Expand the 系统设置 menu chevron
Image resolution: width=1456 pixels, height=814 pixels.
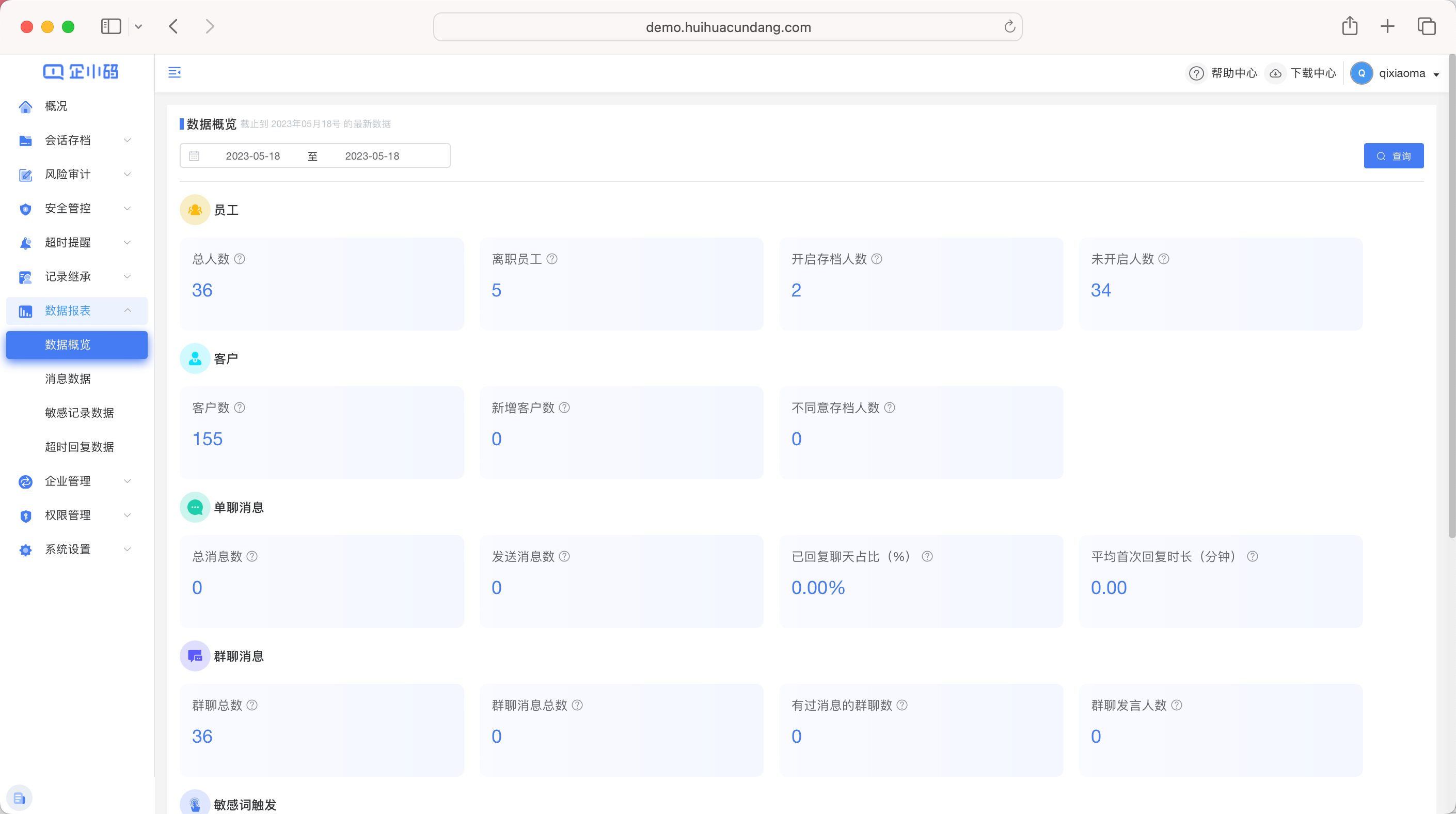point(127,549)
